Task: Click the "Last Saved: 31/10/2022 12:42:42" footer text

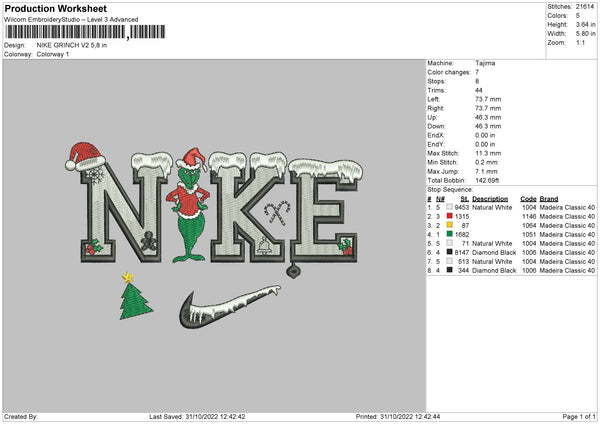Action: tap(197, 417)
